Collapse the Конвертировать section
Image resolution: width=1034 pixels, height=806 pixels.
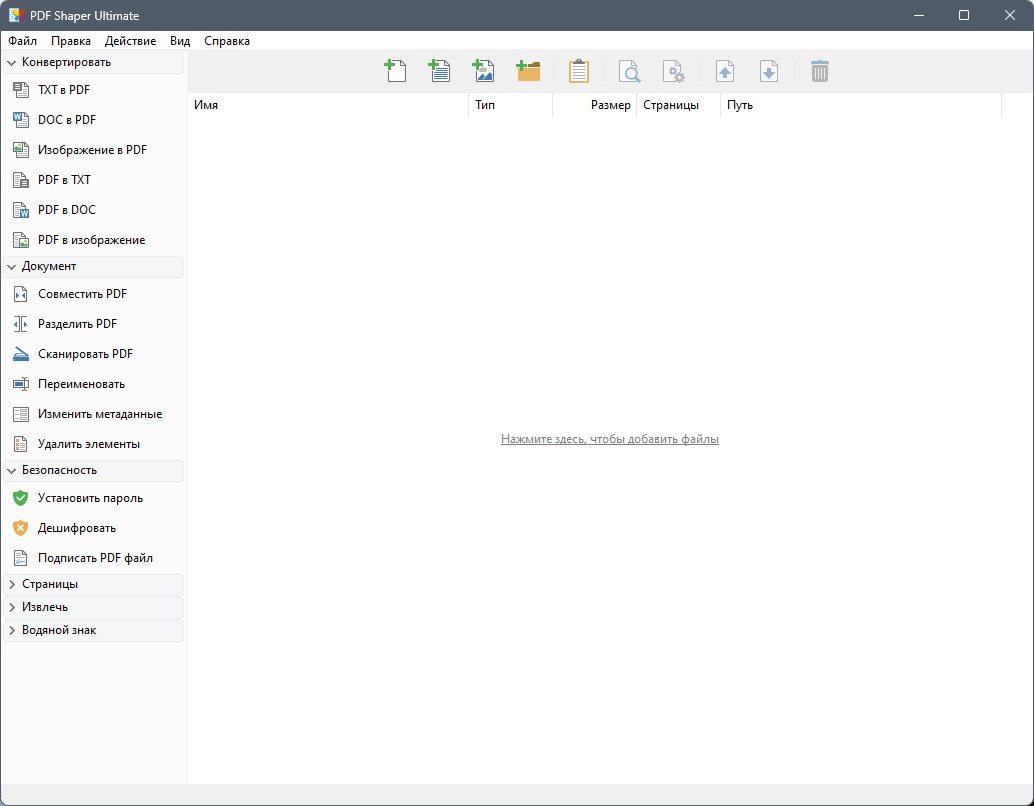[66, 62]
